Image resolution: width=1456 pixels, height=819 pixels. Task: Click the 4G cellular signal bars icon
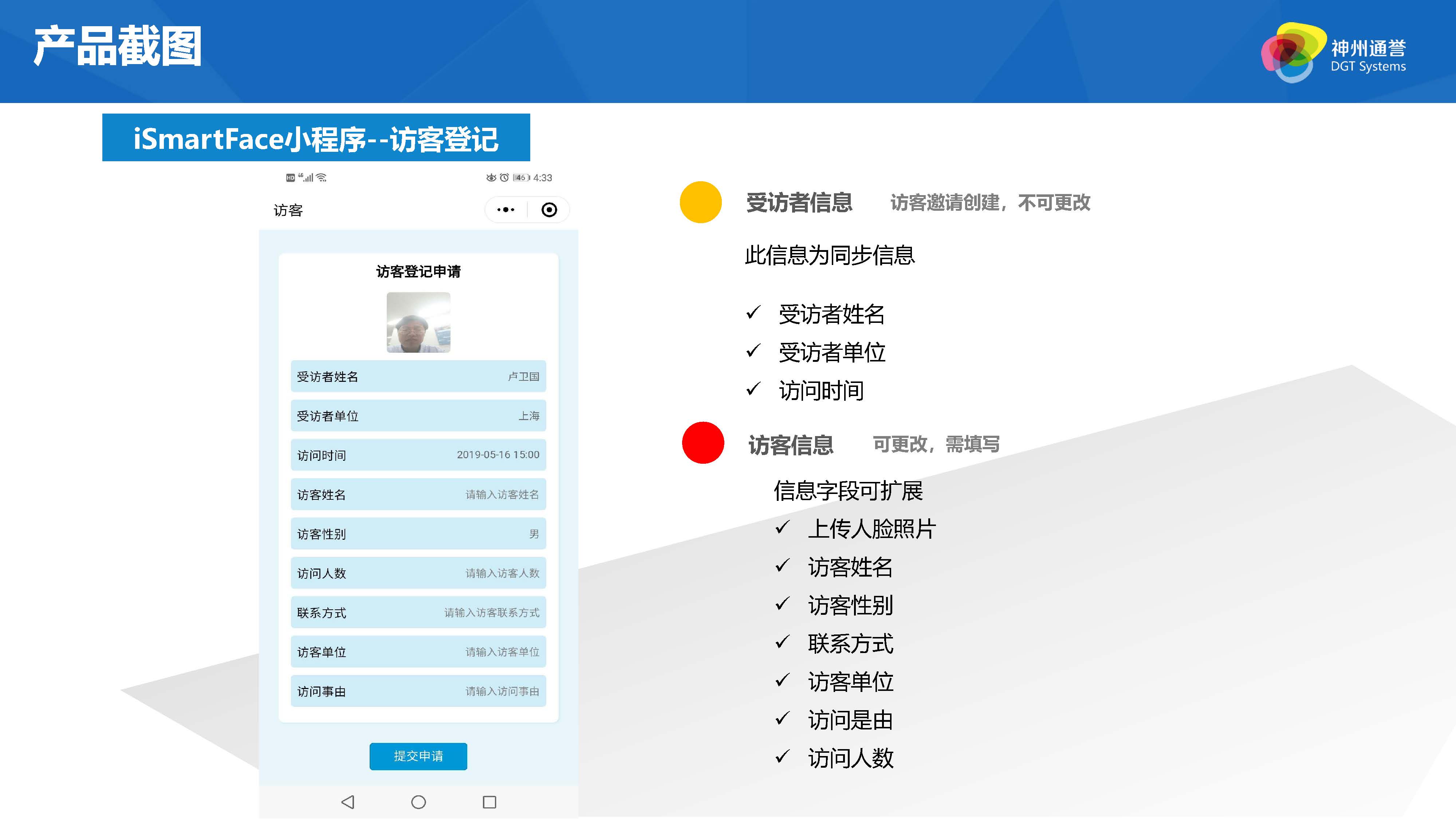[306, 177]
